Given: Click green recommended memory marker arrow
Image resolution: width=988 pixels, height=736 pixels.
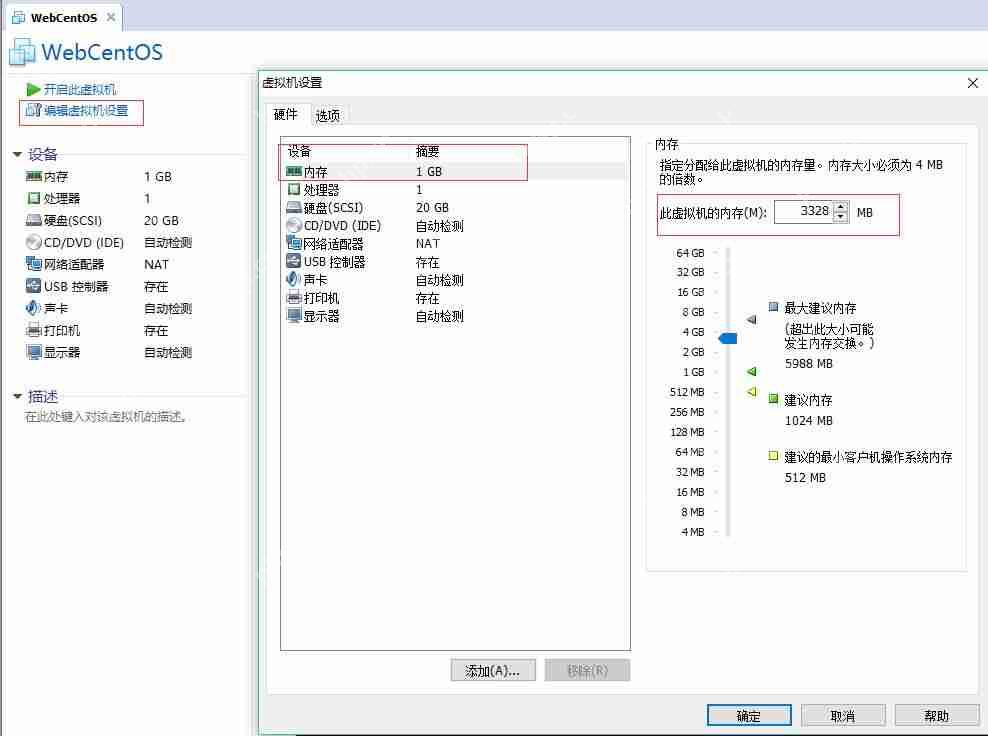Looking at the screenshot, I should click(x=751, y=371).
